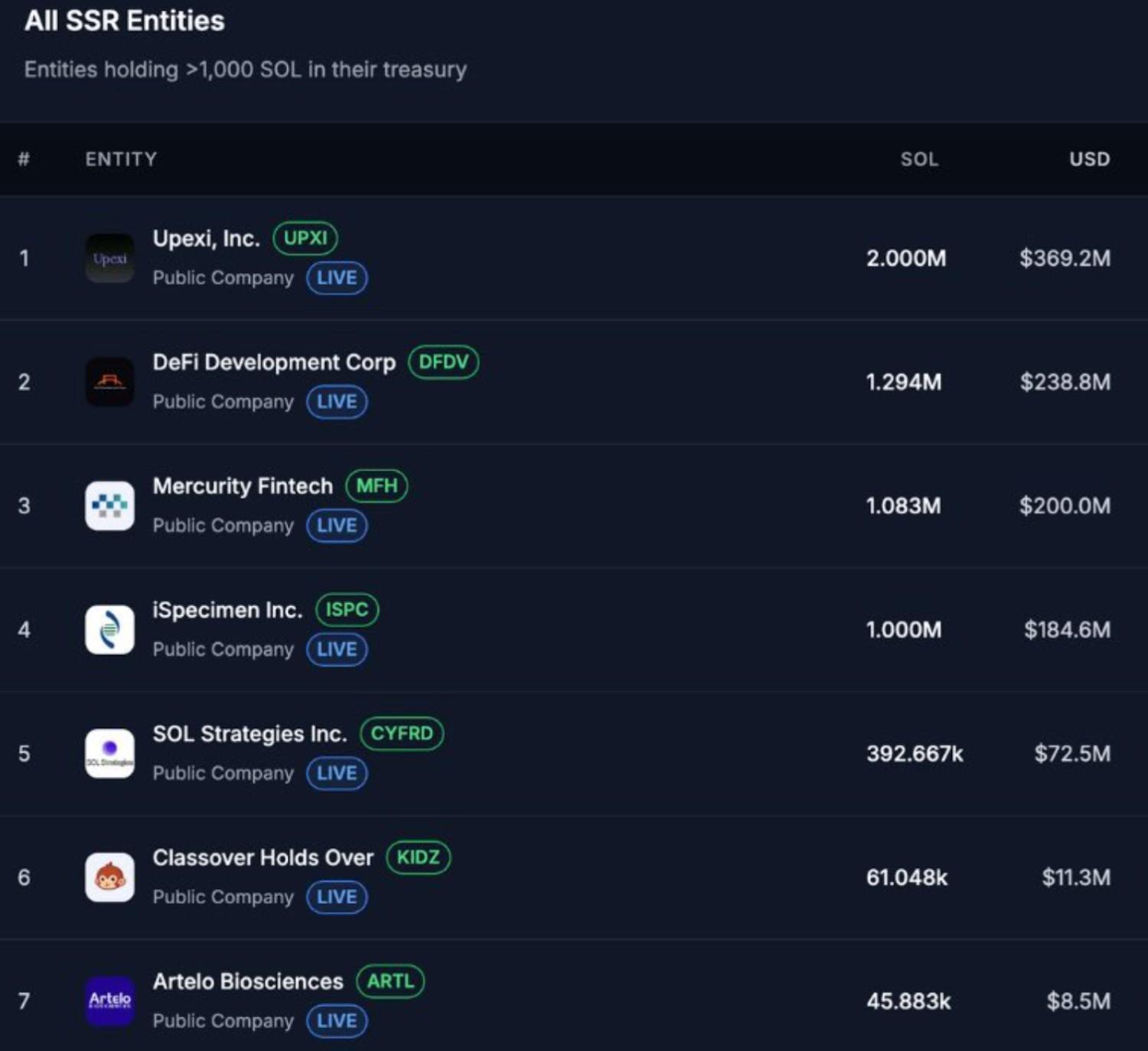1148x1051 pixels.
Task: Open the Artelo Biosciences entity link
Action: click(x=248, y=981)
